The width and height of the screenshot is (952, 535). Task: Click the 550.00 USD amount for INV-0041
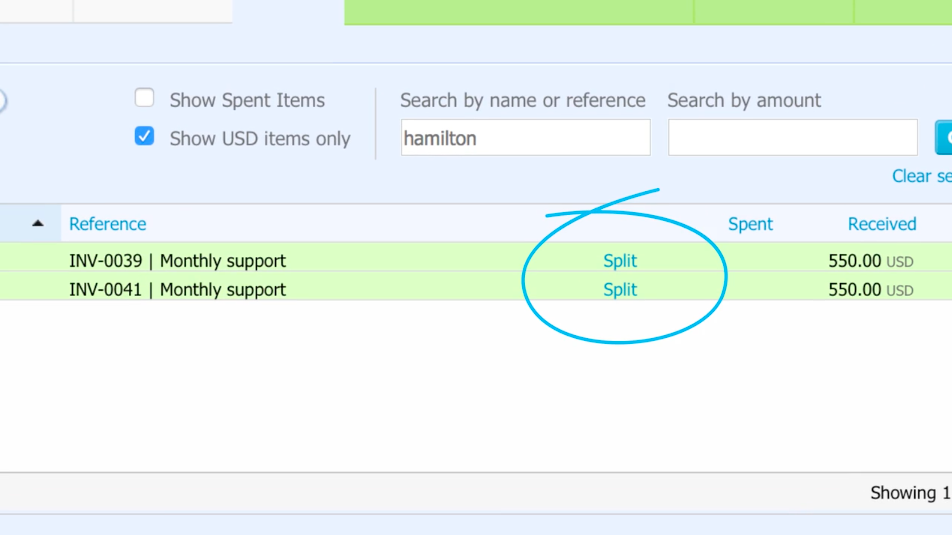tap(871, 290)
